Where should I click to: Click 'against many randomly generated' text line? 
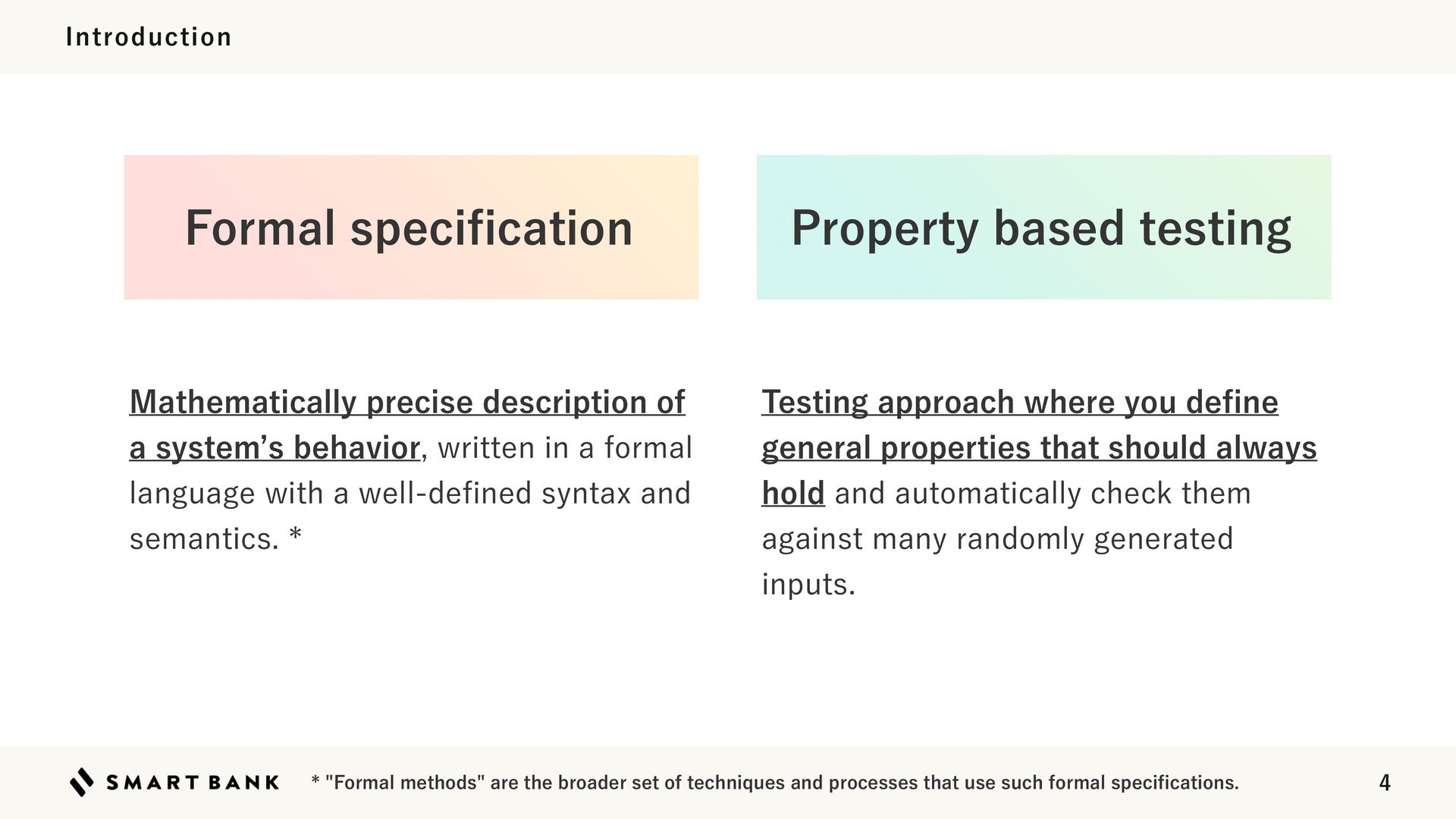pyautogui.click(x=996, y=539)
